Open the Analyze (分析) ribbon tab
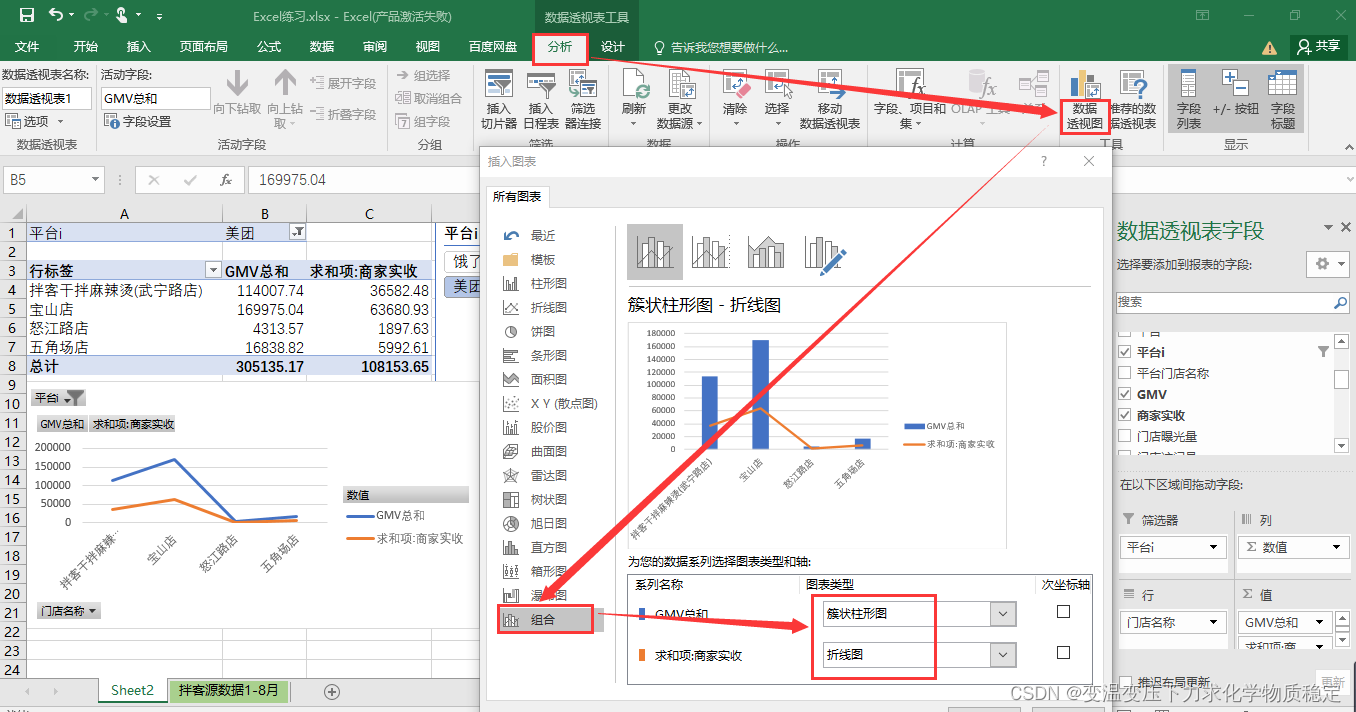This screenshot has height=712, width=1356. 560,47
